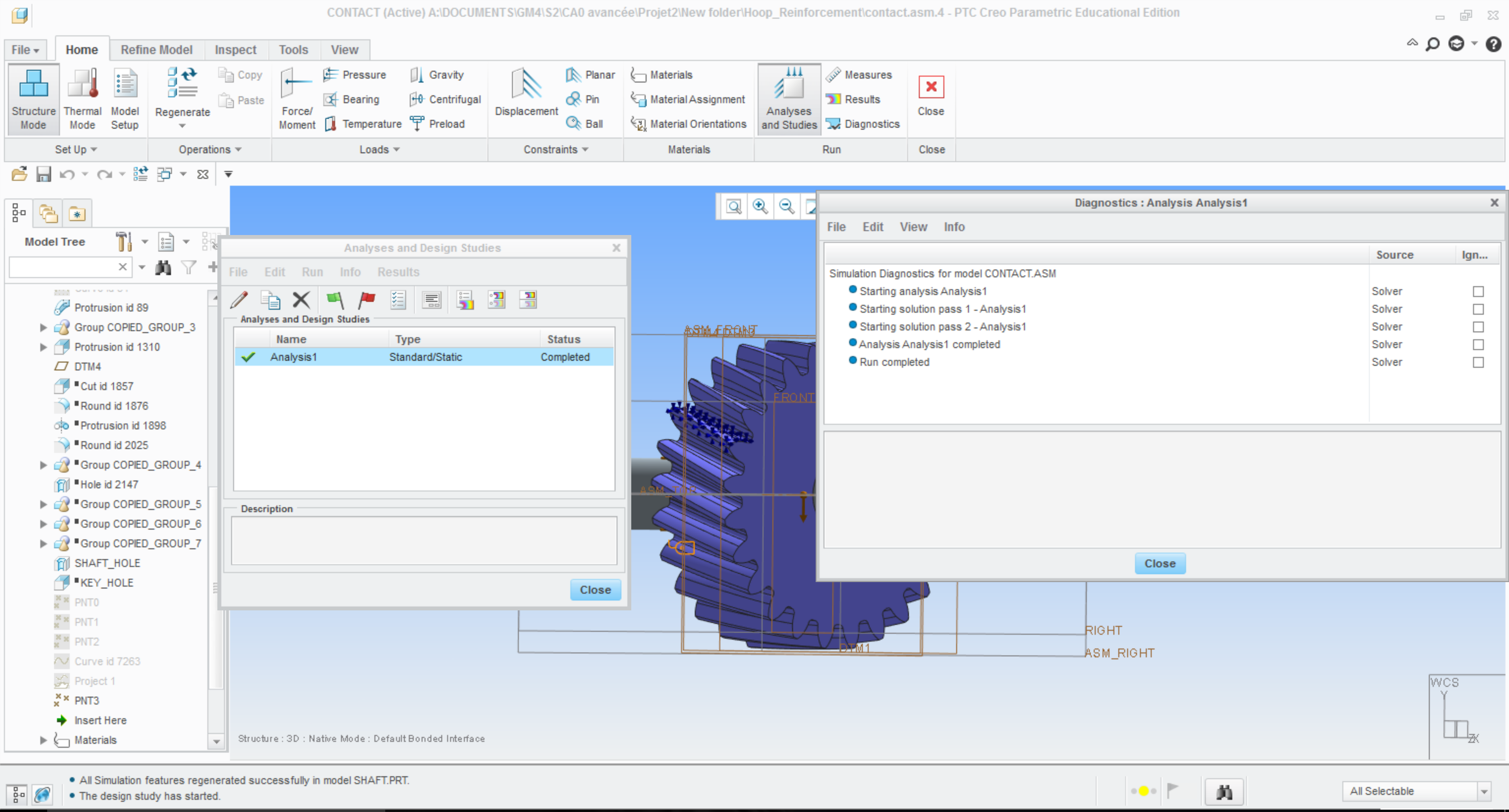This screenshot has width=1509, height=812.
Task: Select SHAFT_HOLE in the Model Tree
Action: 107,563
